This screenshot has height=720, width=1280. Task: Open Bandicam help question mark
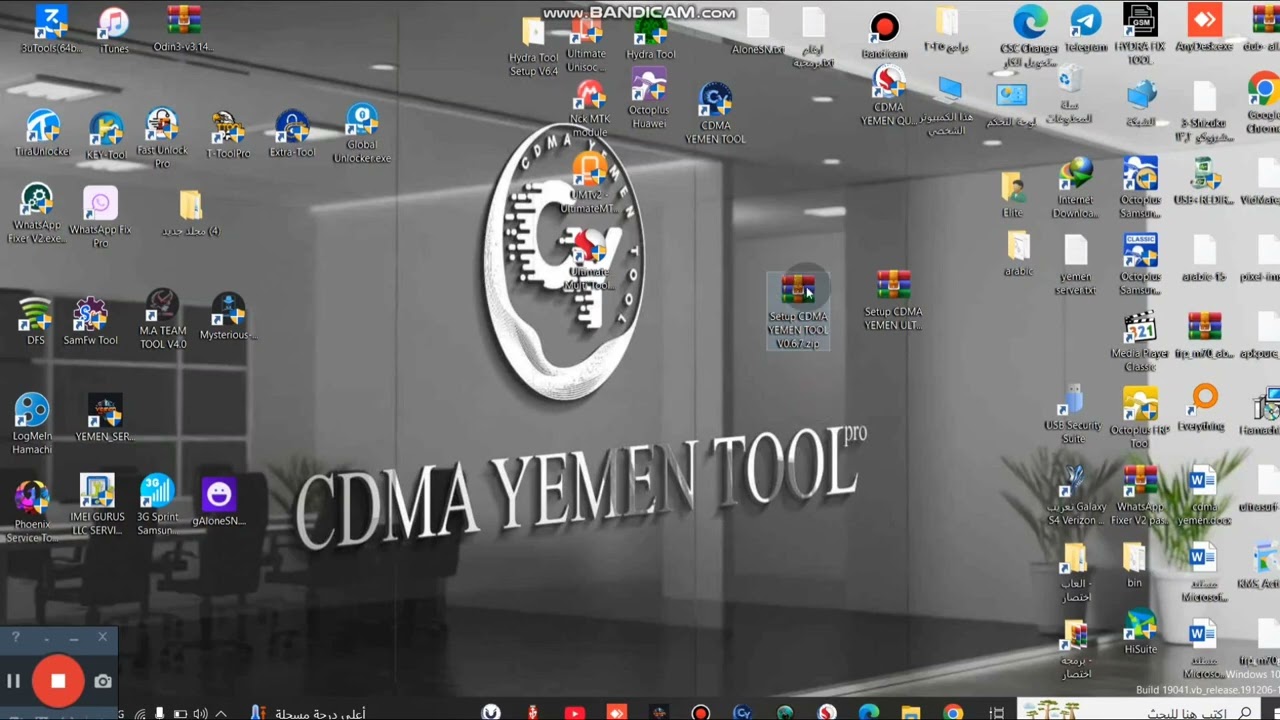(x=15, y=637)
